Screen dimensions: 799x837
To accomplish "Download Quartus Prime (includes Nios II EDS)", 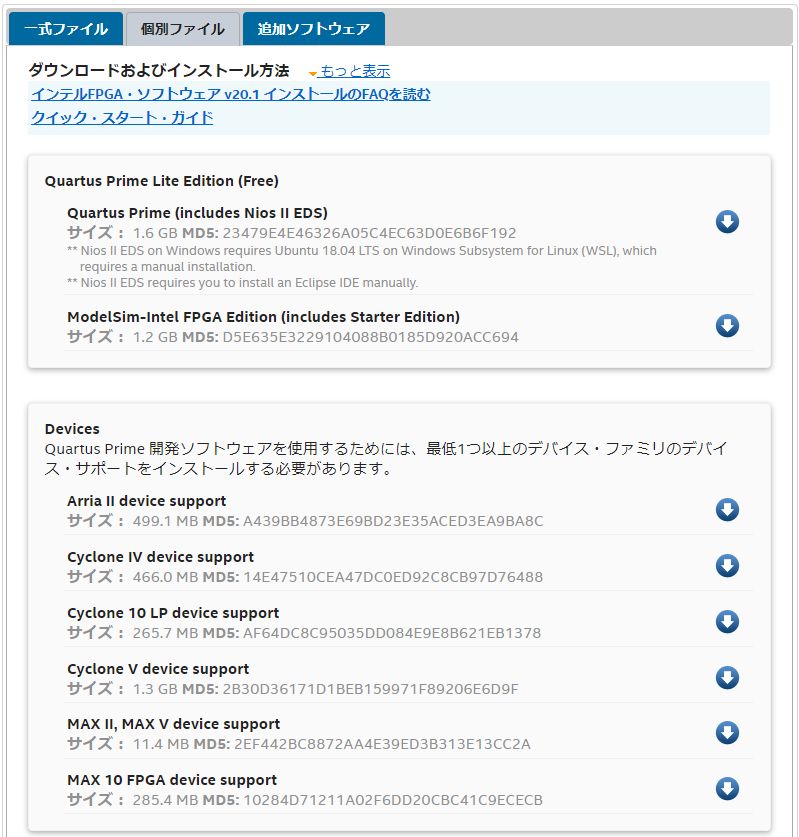I will point(727,222).
